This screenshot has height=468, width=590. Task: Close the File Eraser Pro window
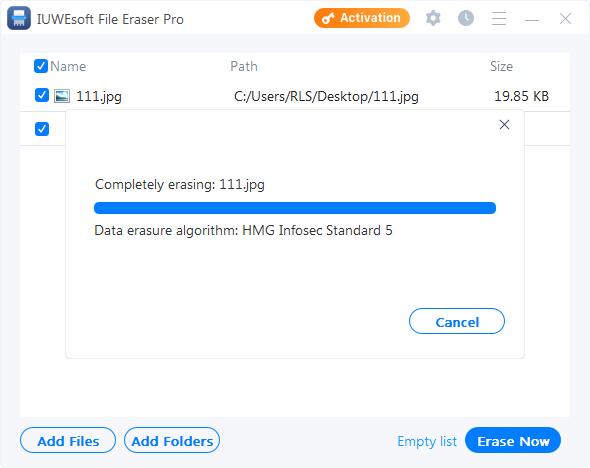[x=565, y=18]
